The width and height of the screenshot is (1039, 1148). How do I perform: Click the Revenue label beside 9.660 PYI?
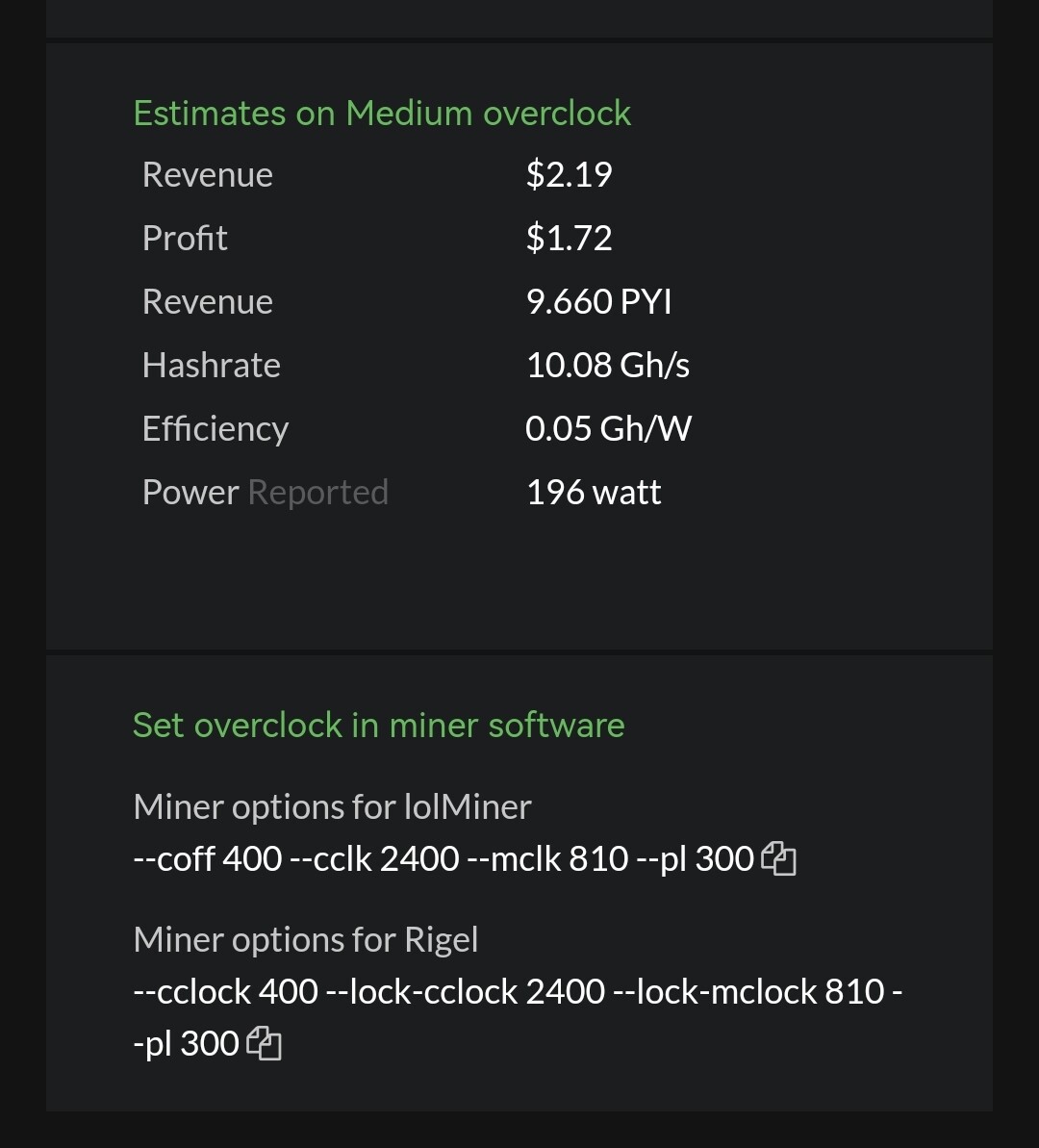(x=207, y=301)
